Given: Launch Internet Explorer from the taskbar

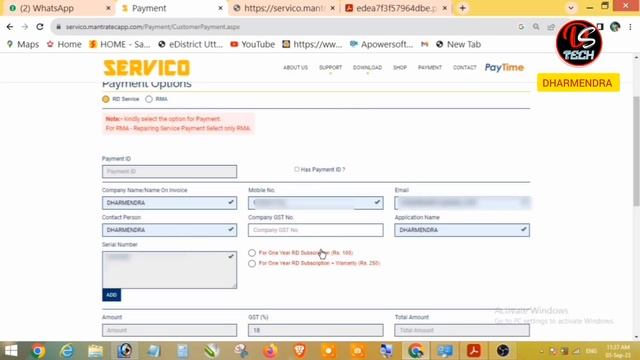Looking at the screenshot, I should [x=67, y=351].
